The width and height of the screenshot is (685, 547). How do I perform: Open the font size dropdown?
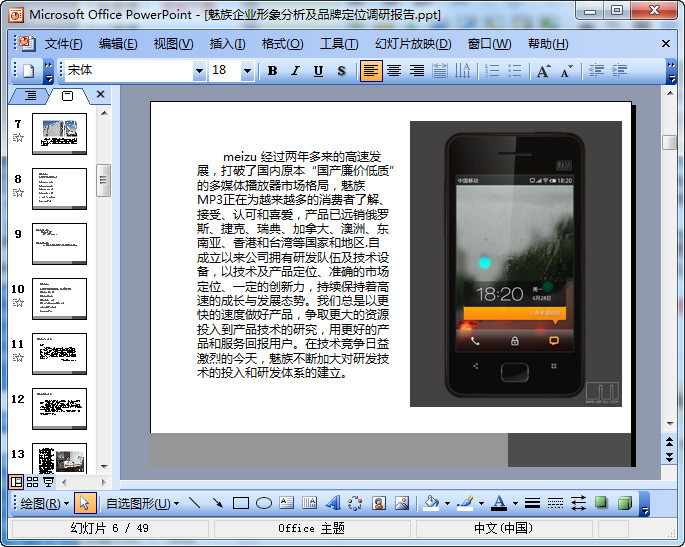coord(247,71)
